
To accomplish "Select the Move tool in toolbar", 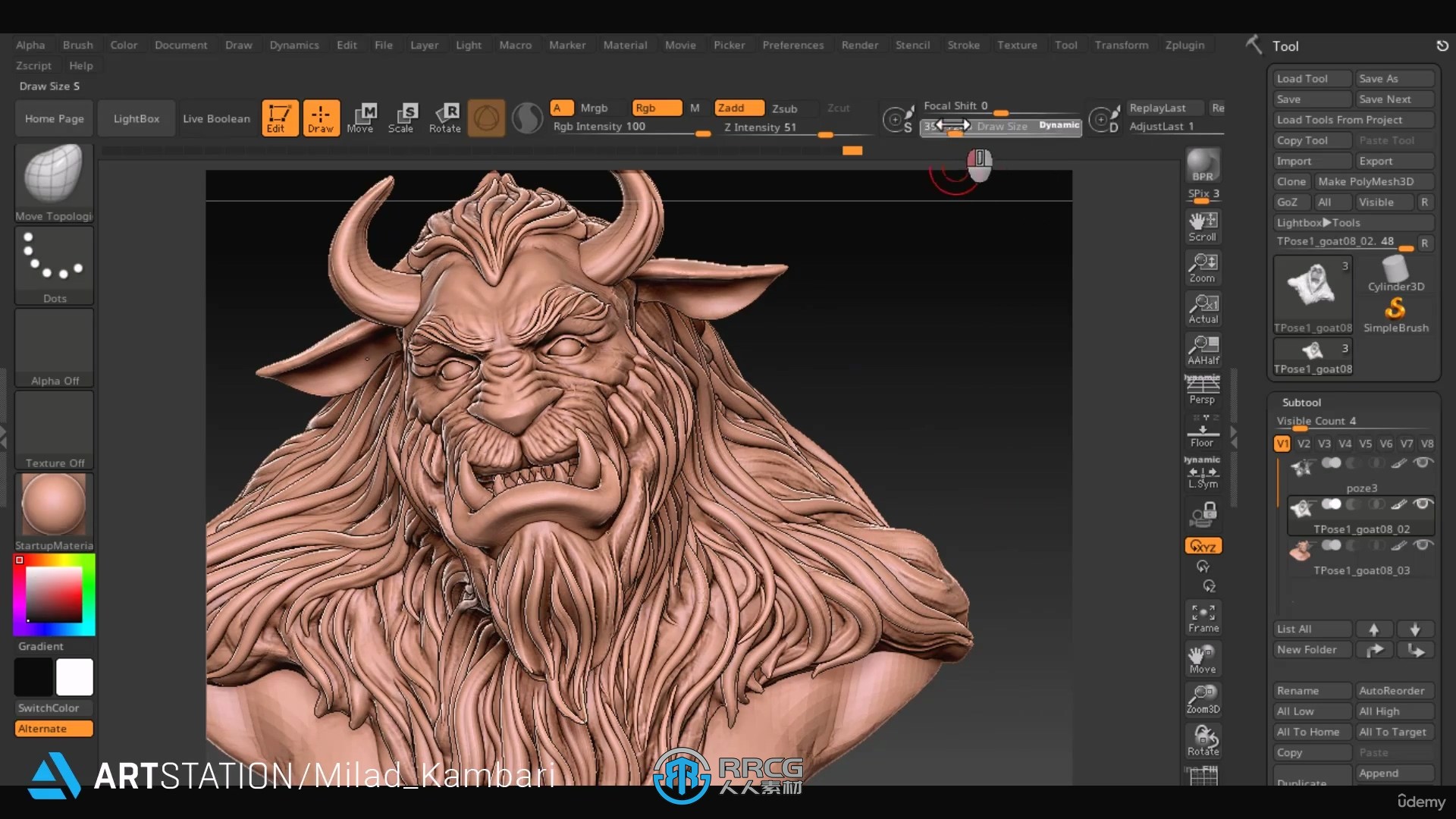I will click(x=359, y=117).
